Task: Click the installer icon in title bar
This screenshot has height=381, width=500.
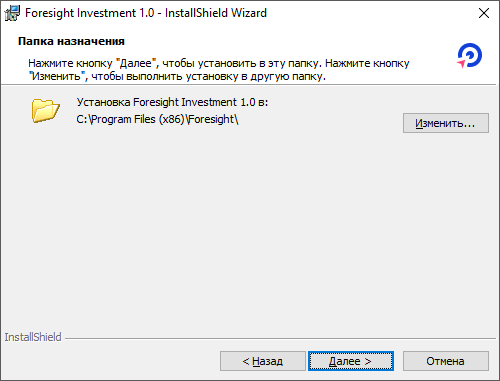Action: [12, 13]
